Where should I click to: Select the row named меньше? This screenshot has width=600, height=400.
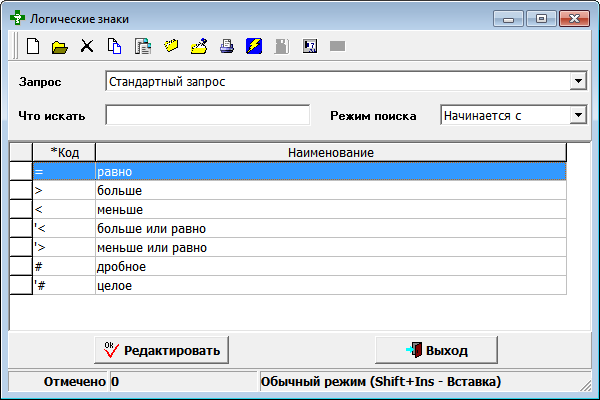tap(300, 209)
